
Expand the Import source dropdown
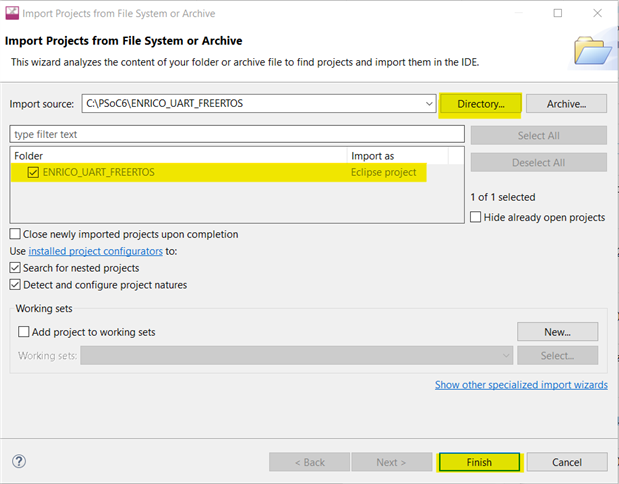point(427,103)
